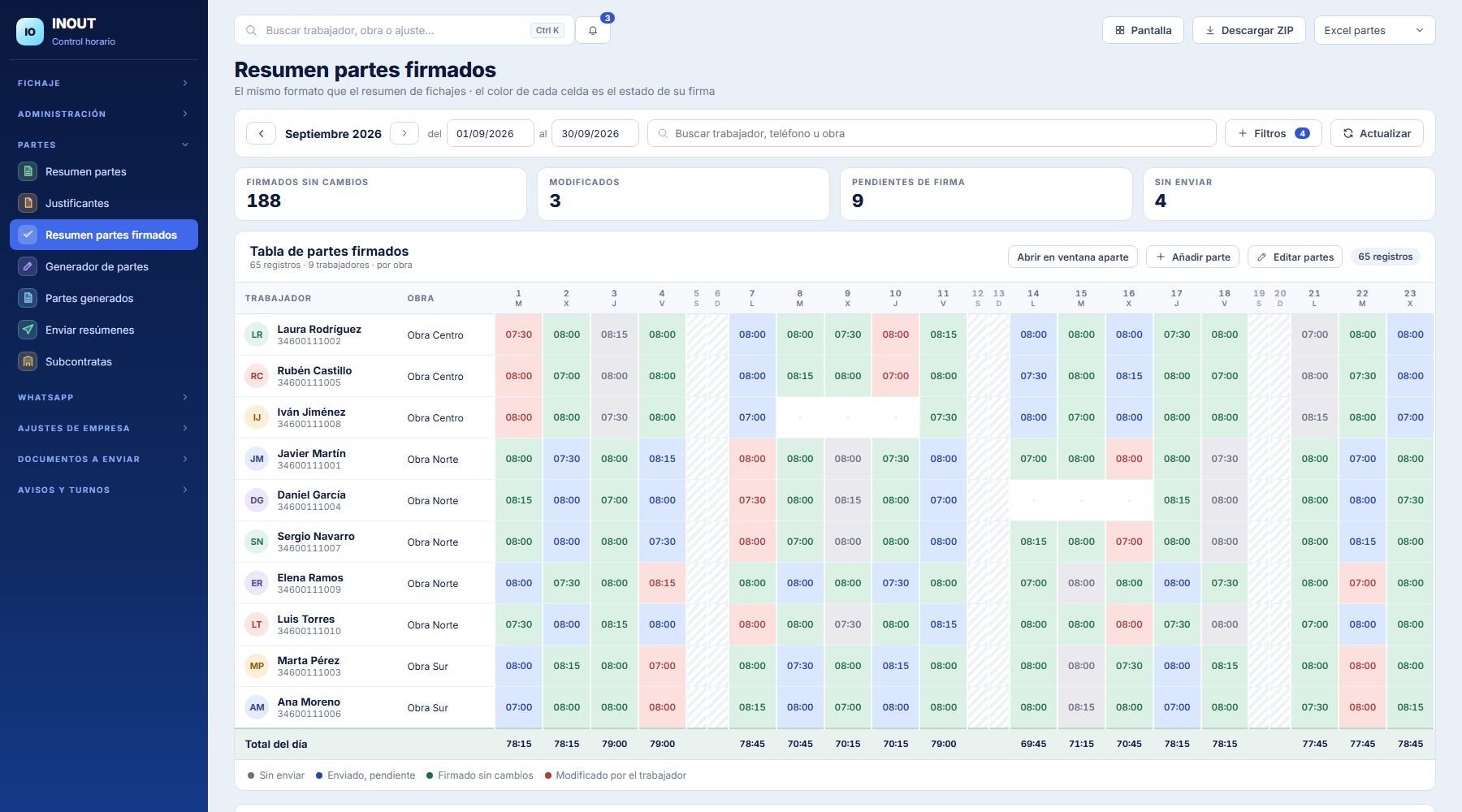Open Resumen partes firmados menu item

(104, 235)
